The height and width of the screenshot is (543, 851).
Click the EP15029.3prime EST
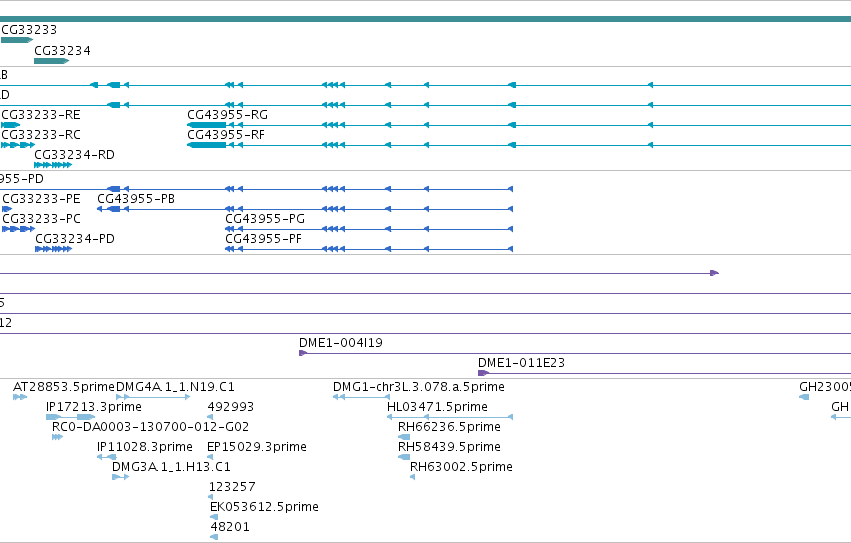click(211, 457)
